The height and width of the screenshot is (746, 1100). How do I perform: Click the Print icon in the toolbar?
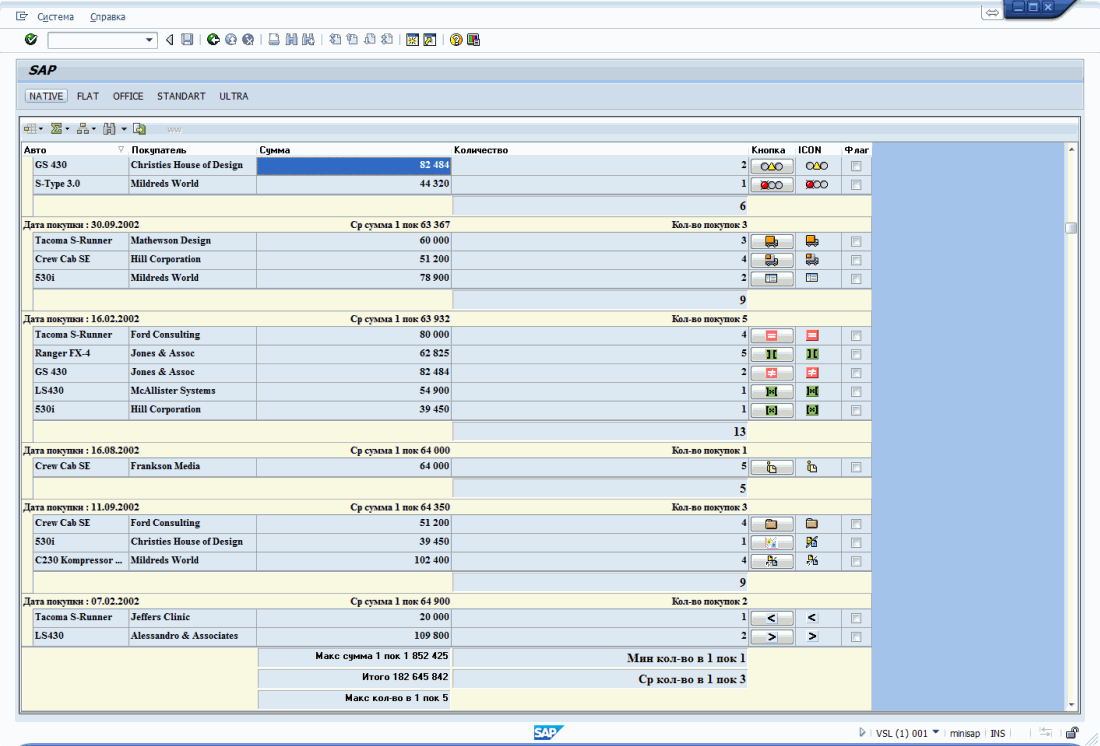274,39
